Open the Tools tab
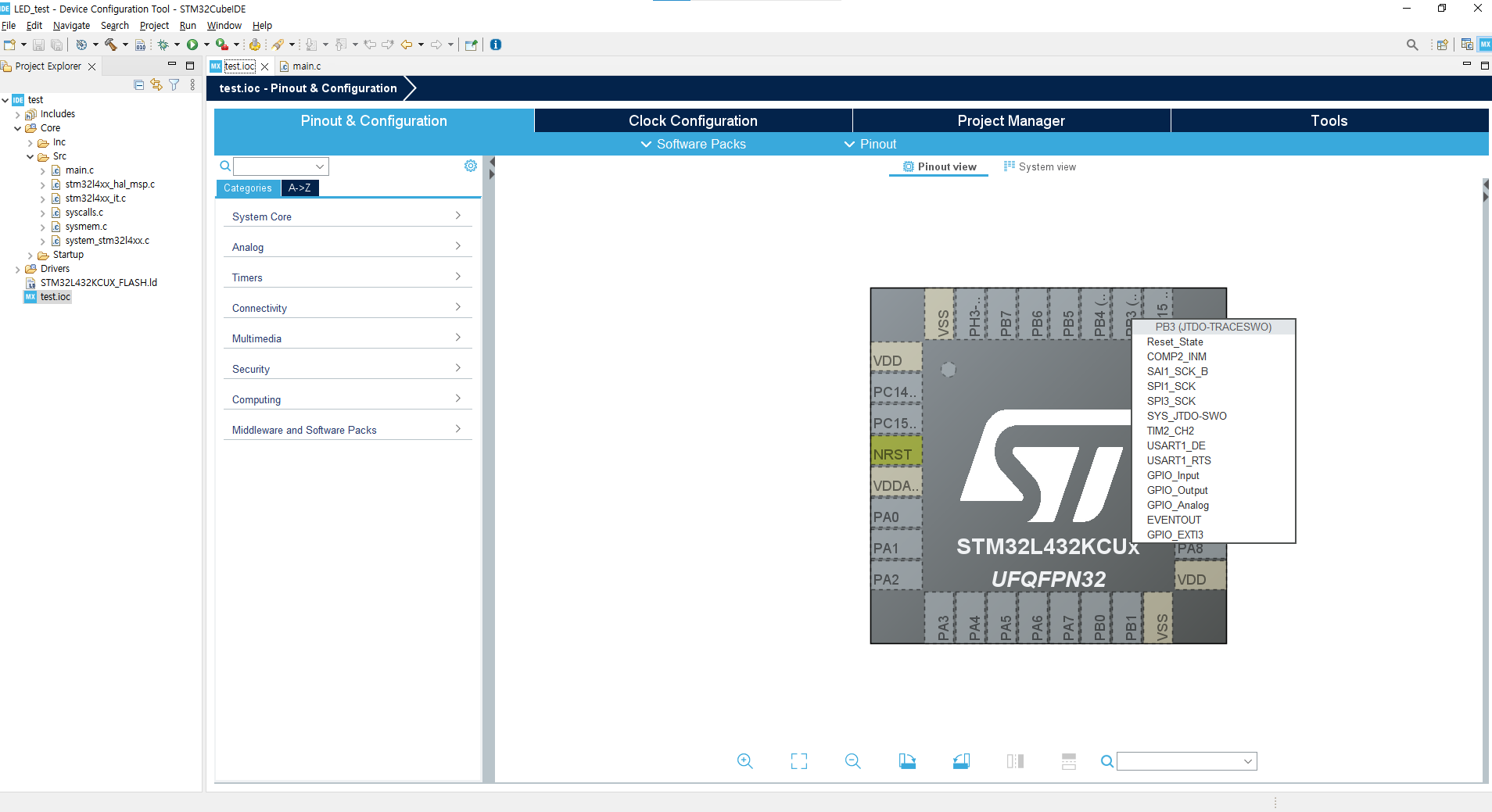The width and height of the screenshot is (1492, 812). pos(1329,120)
